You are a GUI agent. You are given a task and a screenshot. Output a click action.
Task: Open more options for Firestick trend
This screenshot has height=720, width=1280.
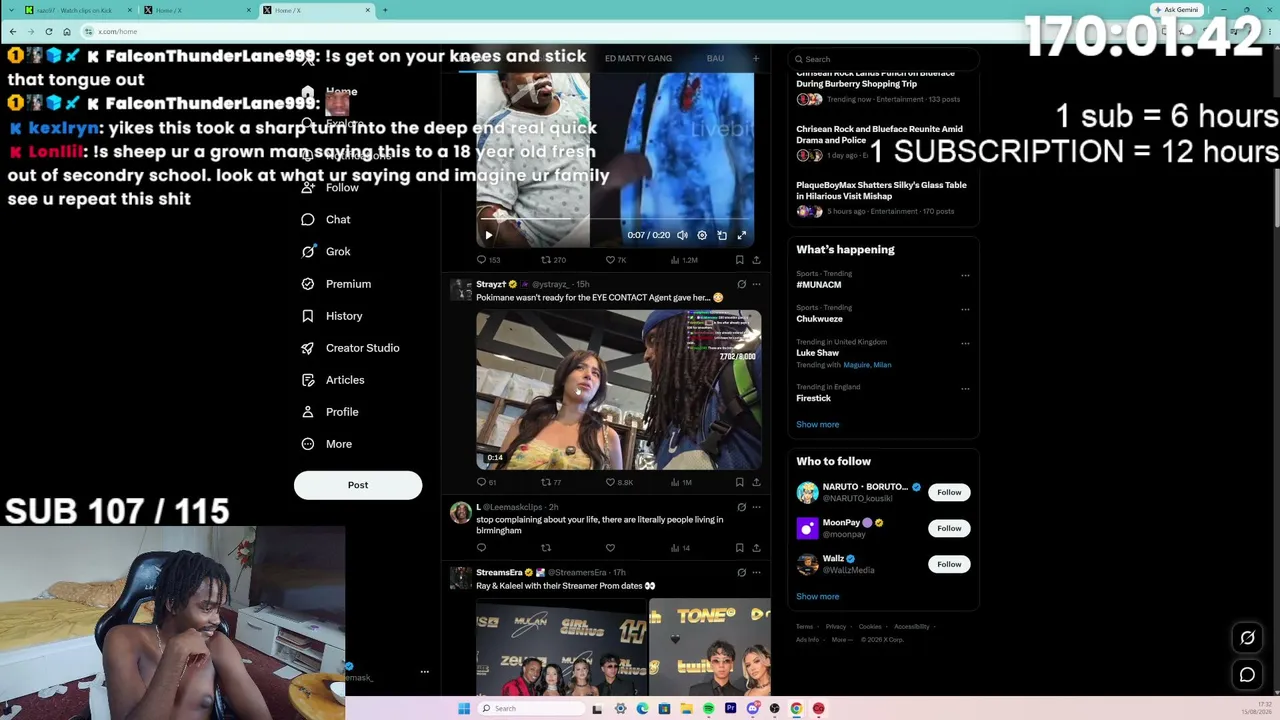965,388
